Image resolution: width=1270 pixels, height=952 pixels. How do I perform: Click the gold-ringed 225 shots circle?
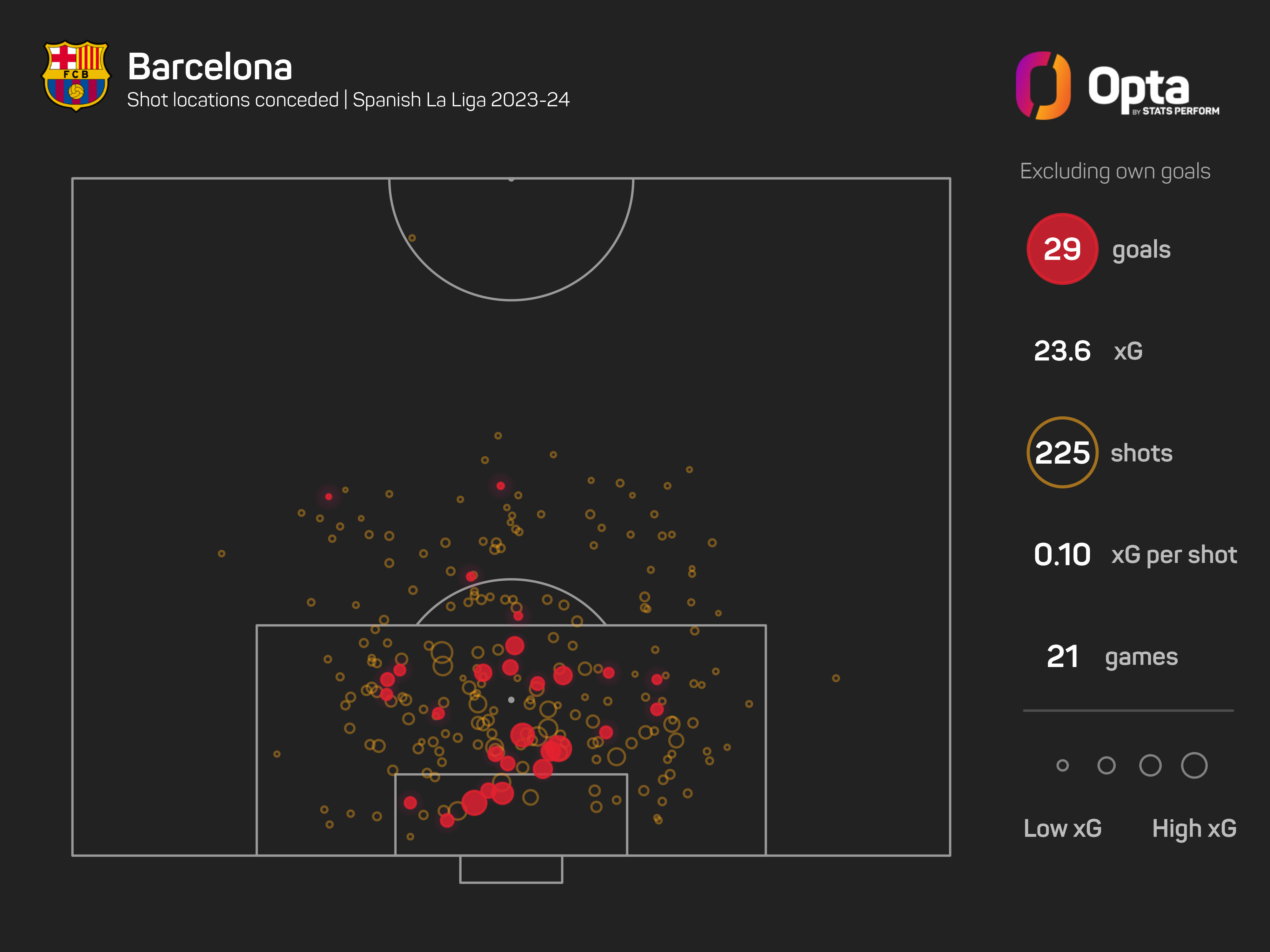(1062, 453)
